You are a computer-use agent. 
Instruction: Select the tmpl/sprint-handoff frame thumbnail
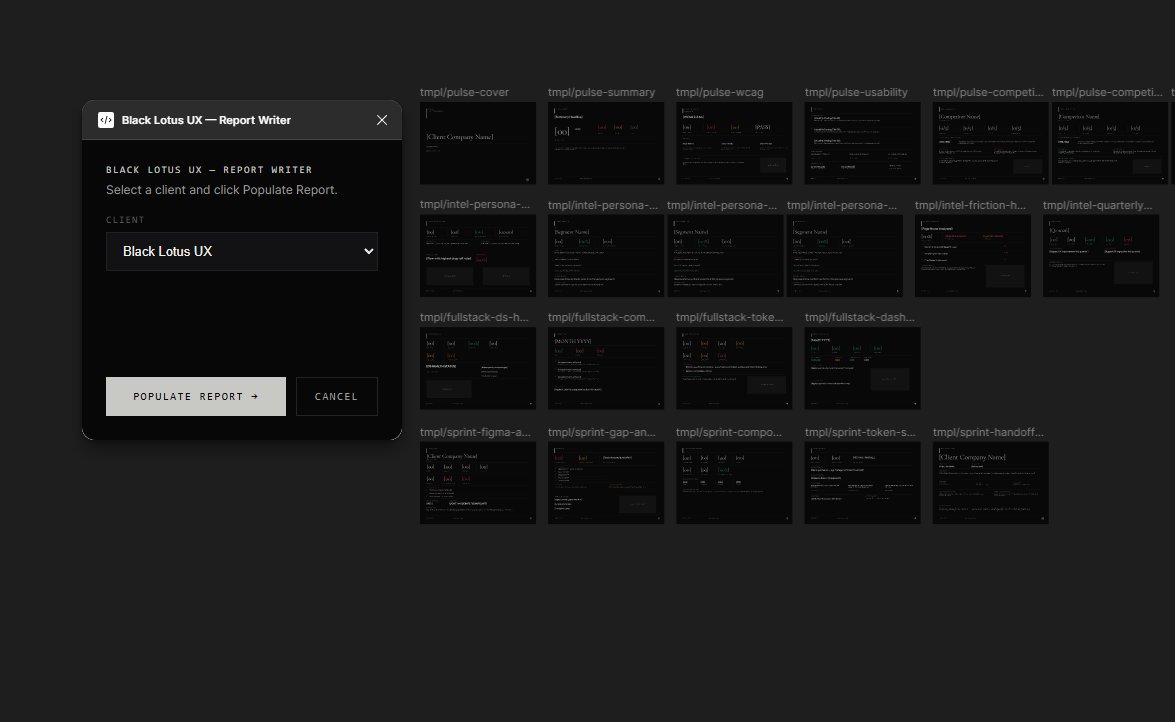click(989, 482)
